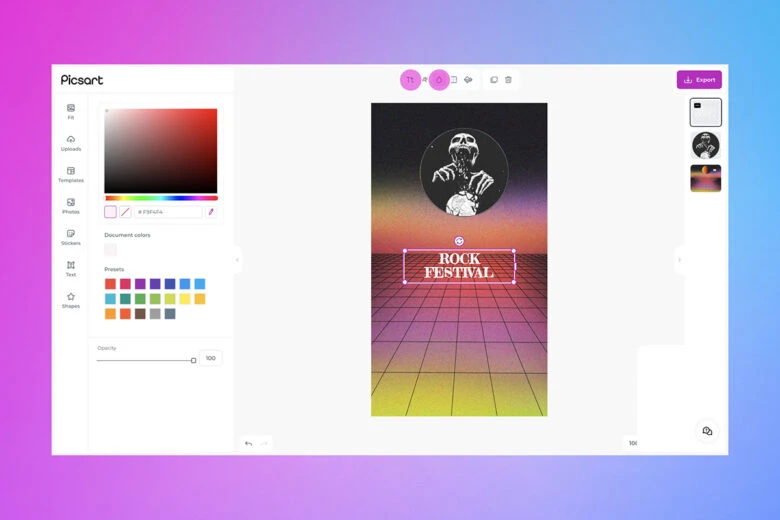Click the font Tt icon in top toolbar

point(410,80)
